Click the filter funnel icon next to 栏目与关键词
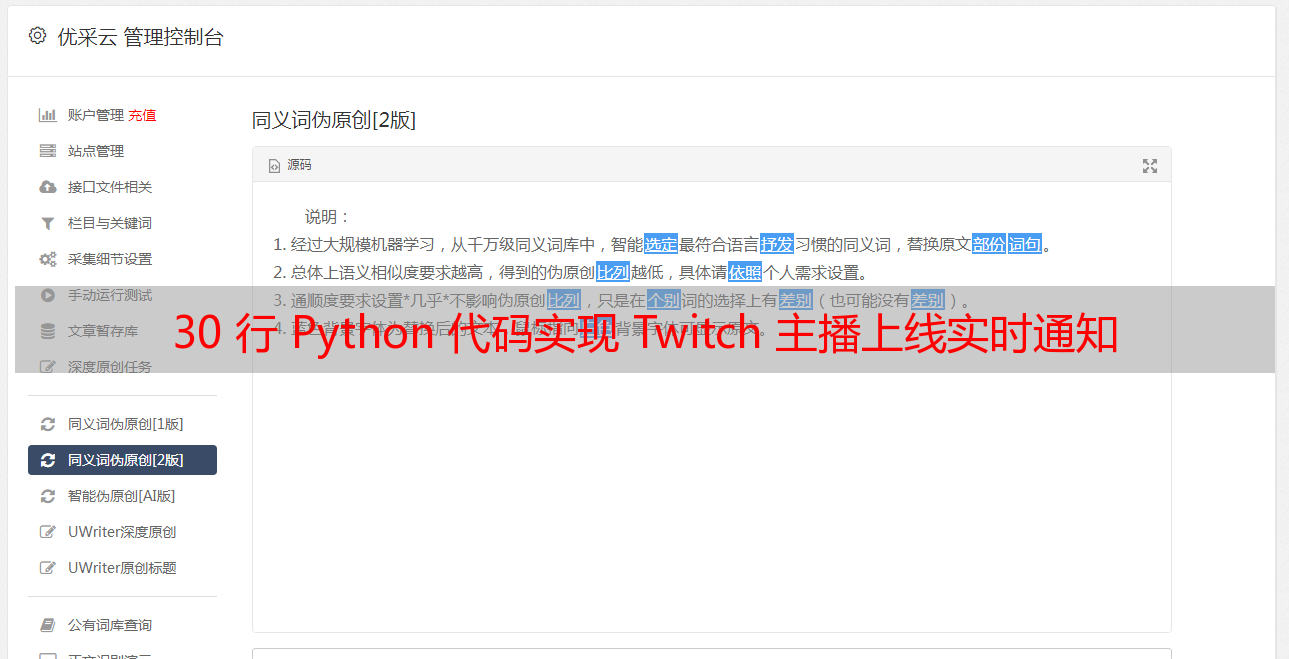Screen dimensions: 1289x659 click(x=47, y=223)
